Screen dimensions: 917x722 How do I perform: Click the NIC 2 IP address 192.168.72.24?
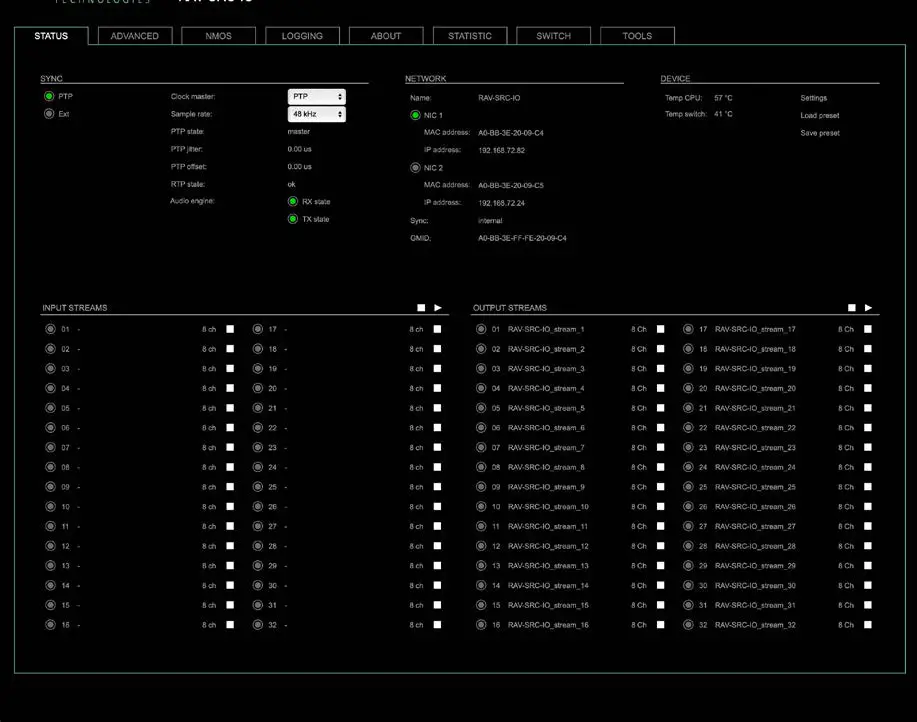click(501, 203)
